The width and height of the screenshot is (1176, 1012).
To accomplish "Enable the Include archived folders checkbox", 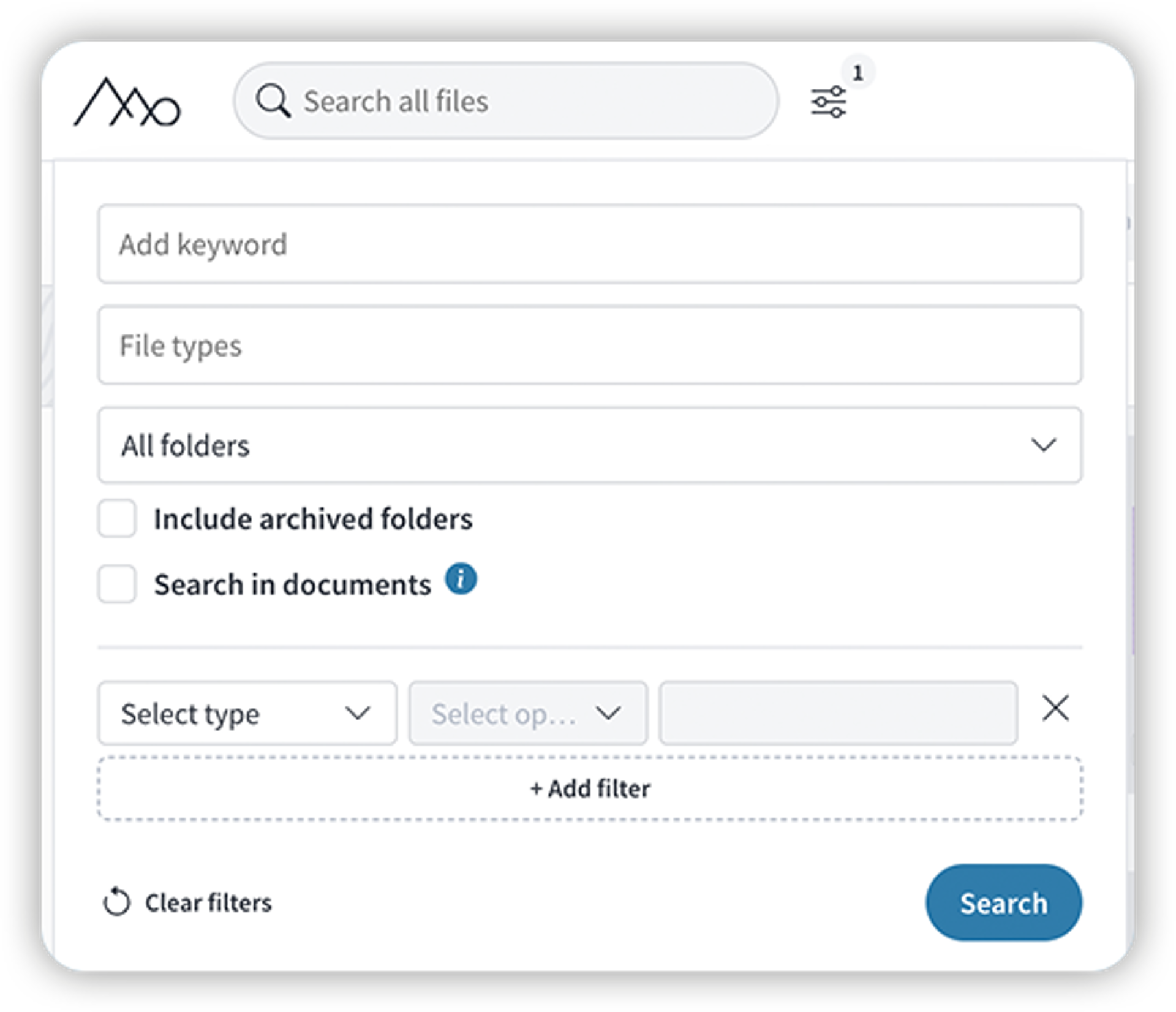I will tap(116, 519).
